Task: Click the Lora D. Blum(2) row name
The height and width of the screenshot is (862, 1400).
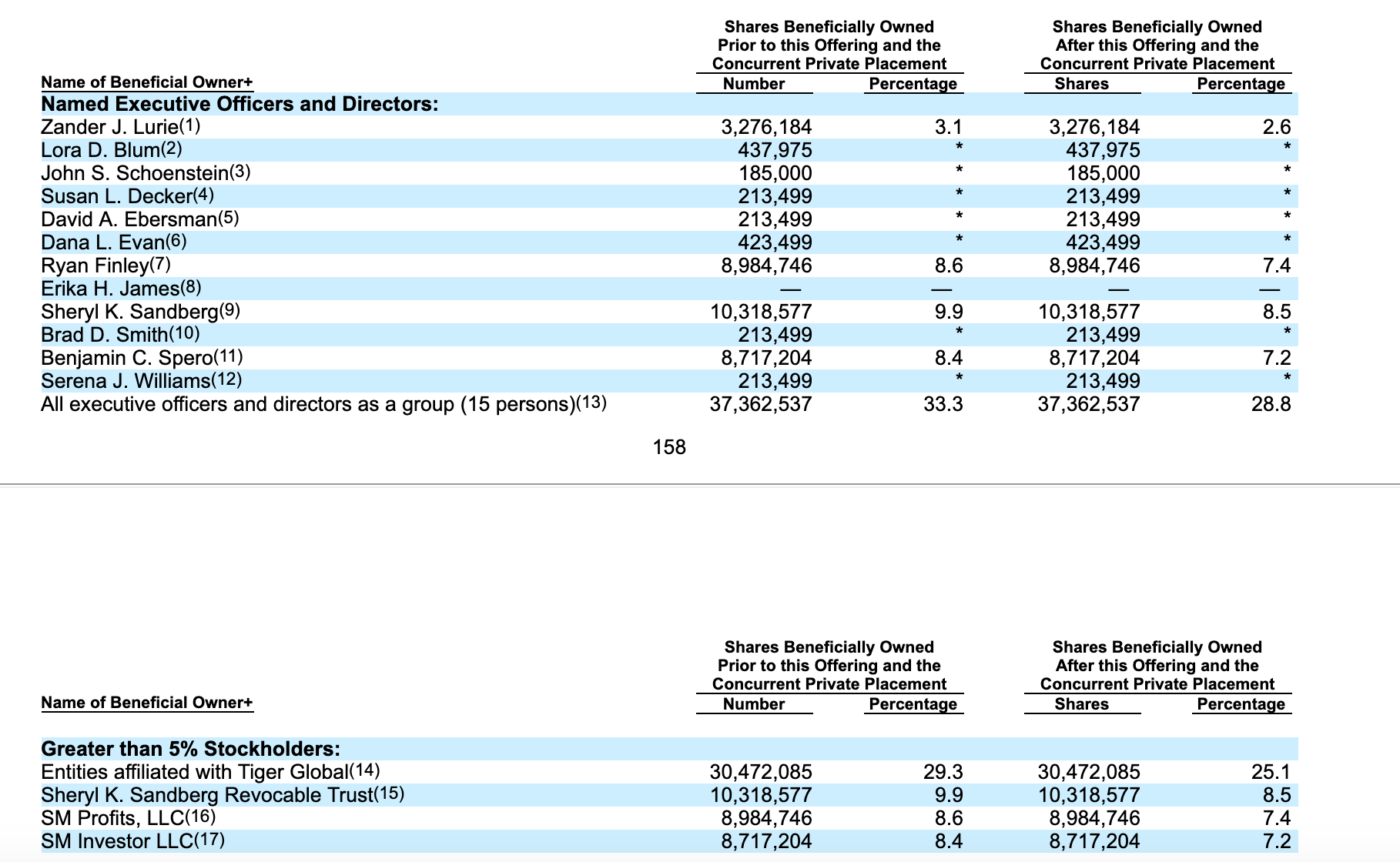Action: point(112,149)
